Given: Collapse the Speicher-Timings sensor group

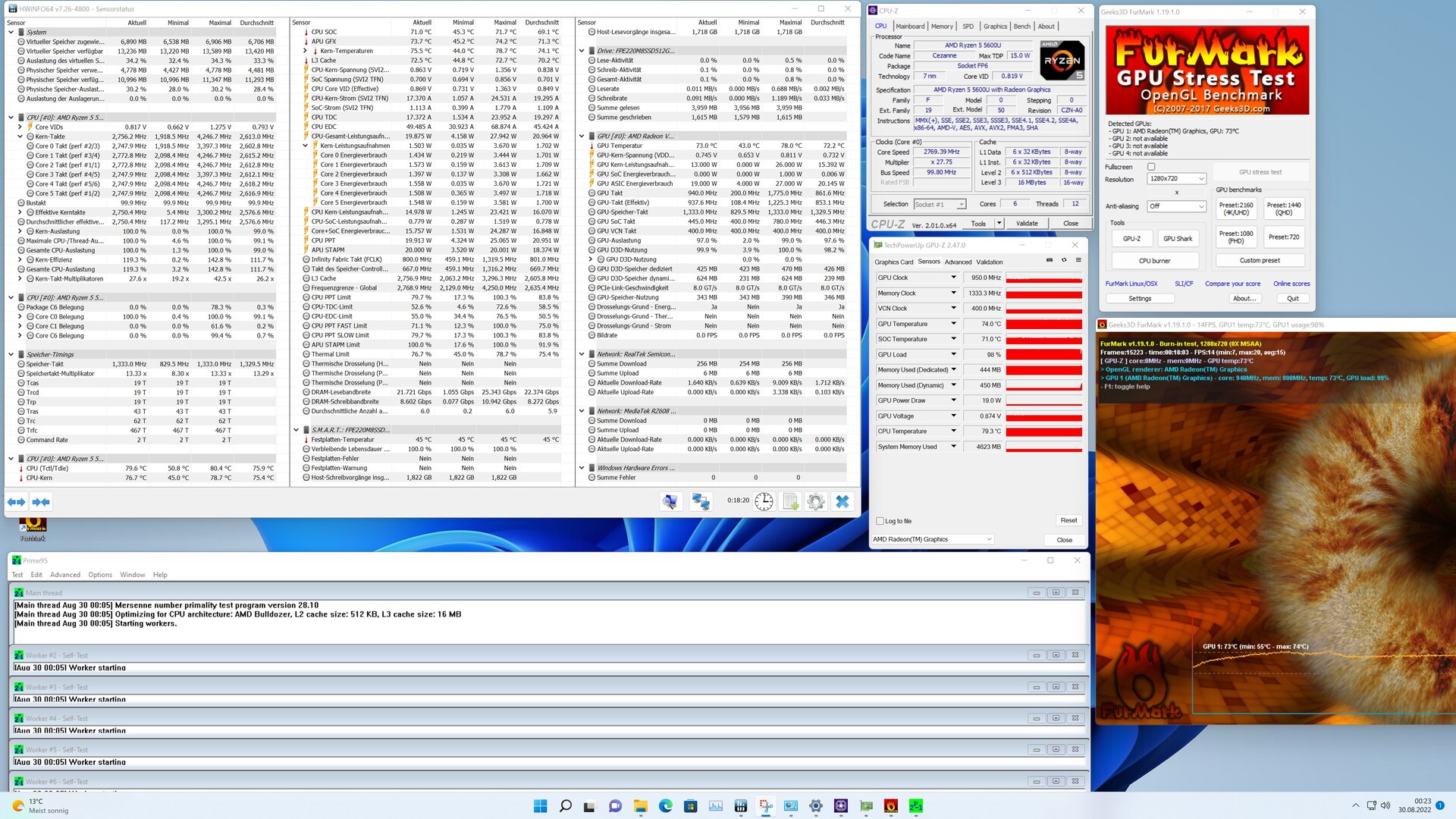Looking at the screenshot, I should coord(11,354).
